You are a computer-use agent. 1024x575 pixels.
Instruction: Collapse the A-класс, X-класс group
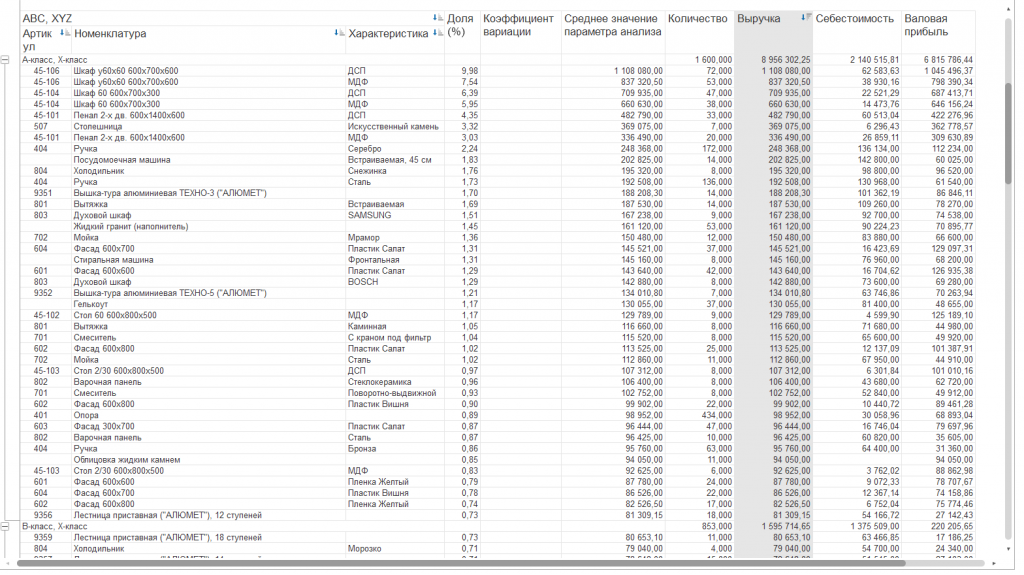(5, 59)
